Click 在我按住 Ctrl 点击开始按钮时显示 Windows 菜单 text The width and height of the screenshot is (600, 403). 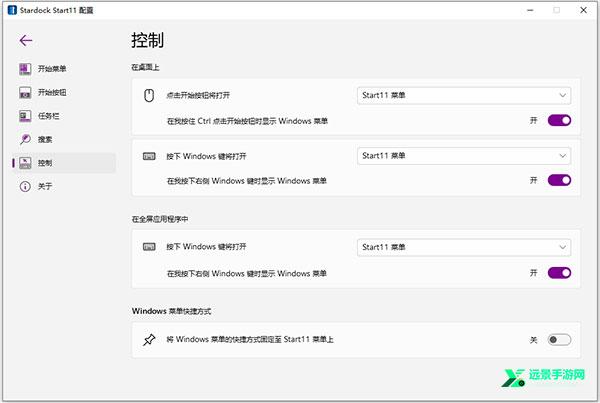pos(247,121)
